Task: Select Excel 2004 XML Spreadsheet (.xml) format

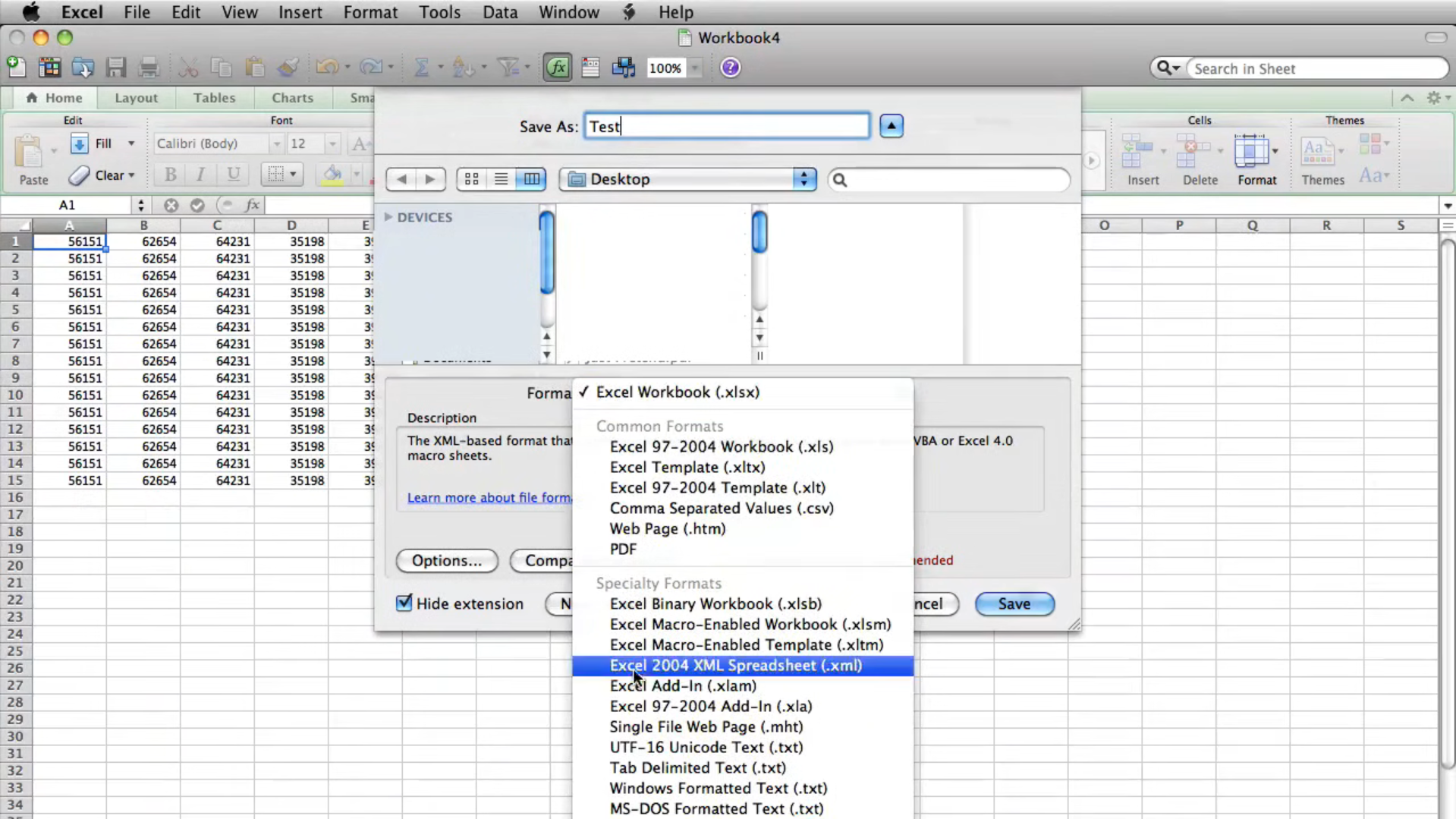Action: coord(742,666)
